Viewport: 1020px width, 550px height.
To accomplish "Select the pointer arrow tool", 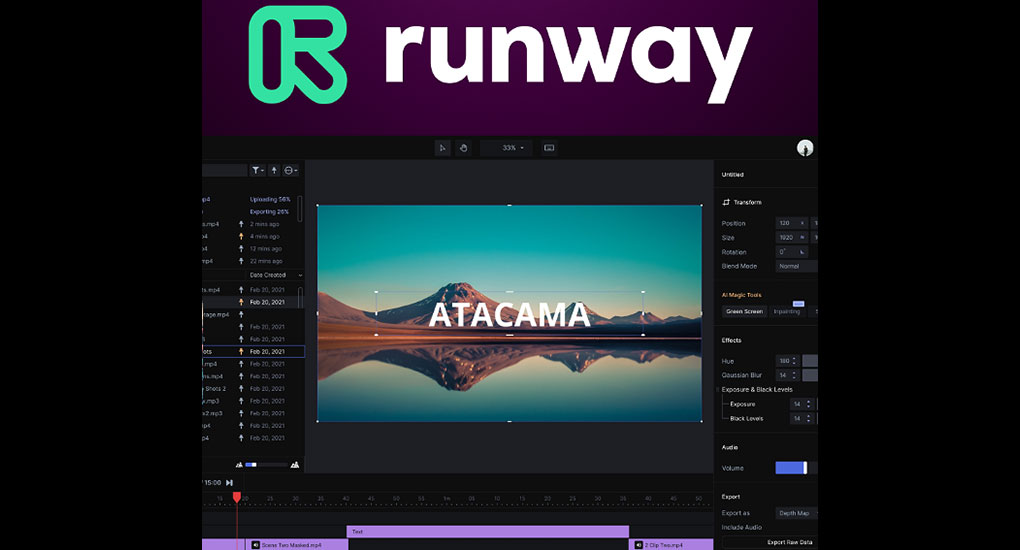I will coord(442,148).
